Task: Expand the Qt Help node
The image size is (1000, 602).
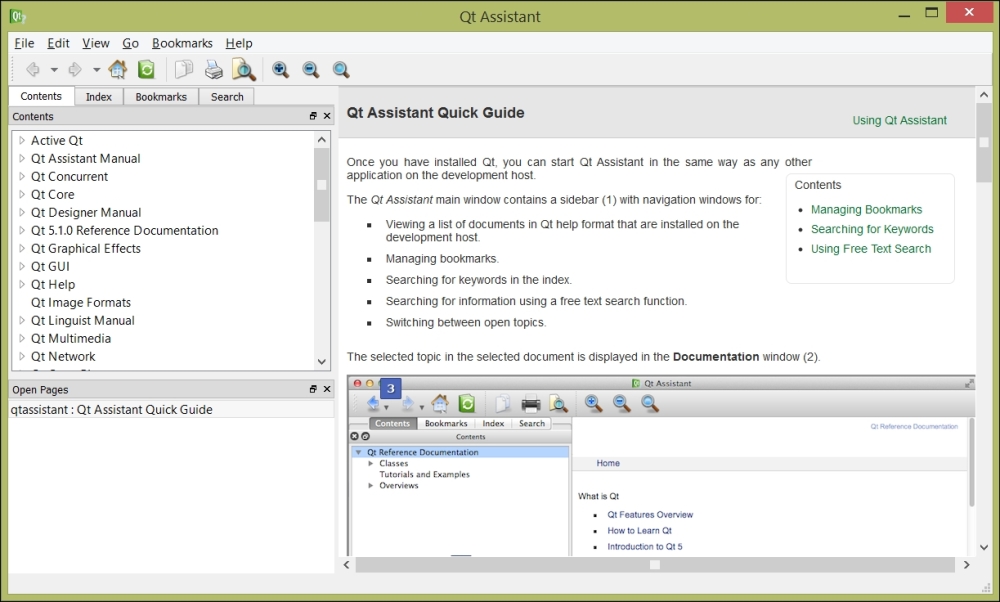Action: [22, 284]
